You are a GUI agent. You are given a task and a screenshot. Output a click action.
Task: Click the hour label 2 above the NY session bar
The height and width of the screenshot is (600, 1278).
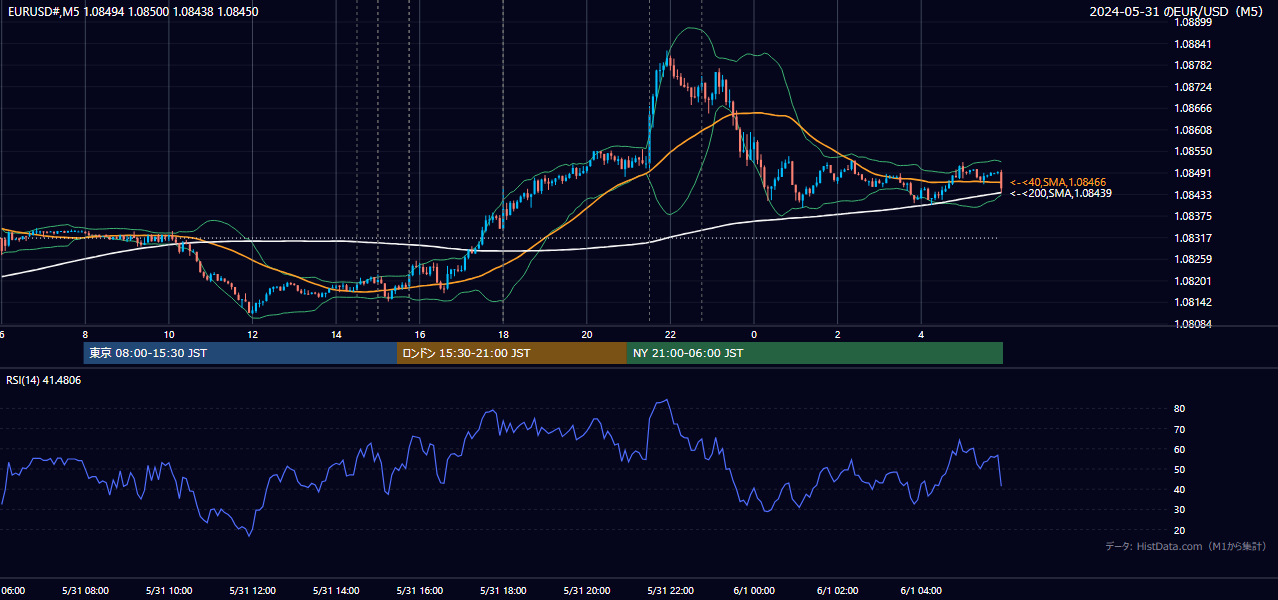point(838,334)
